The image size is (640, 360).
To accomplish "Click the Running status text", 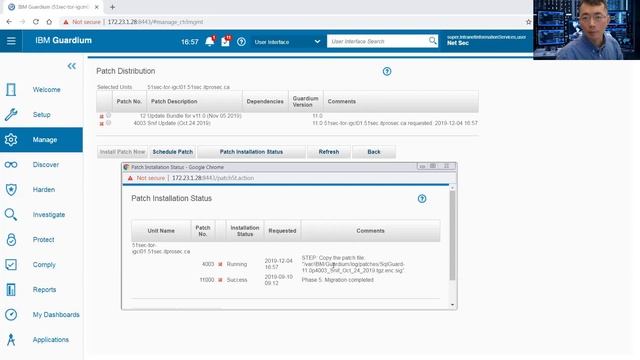I will [x=237, y=264].
